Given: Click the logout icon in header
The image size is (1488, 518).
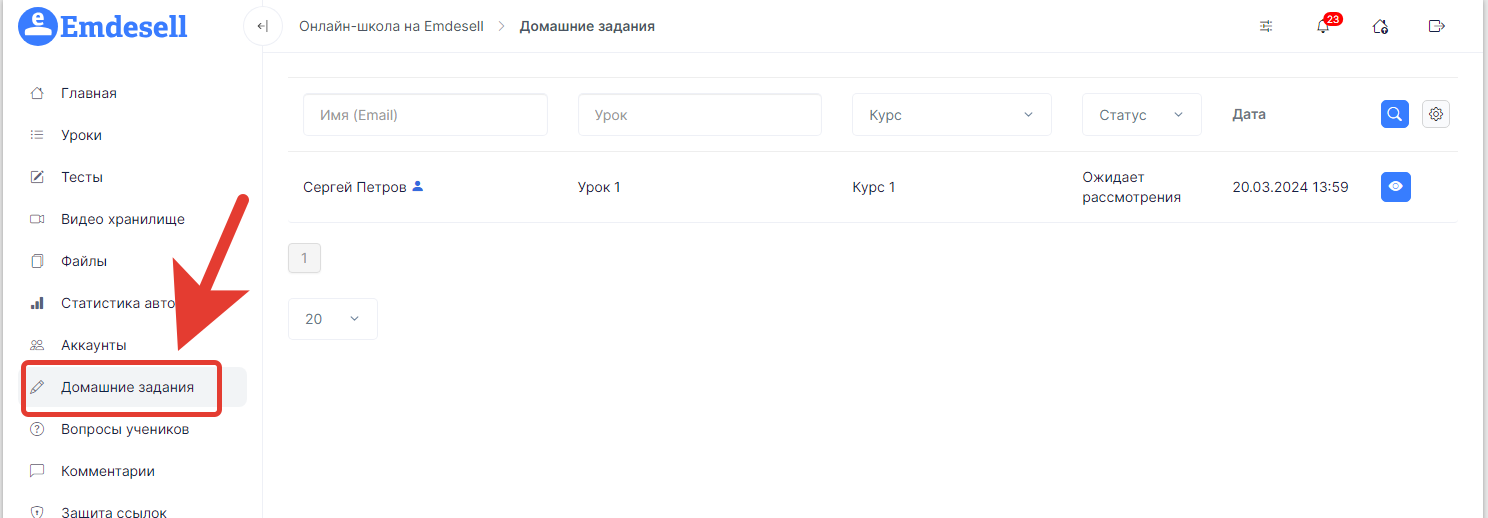Looking at the screenshot, I should (1437, 26).
